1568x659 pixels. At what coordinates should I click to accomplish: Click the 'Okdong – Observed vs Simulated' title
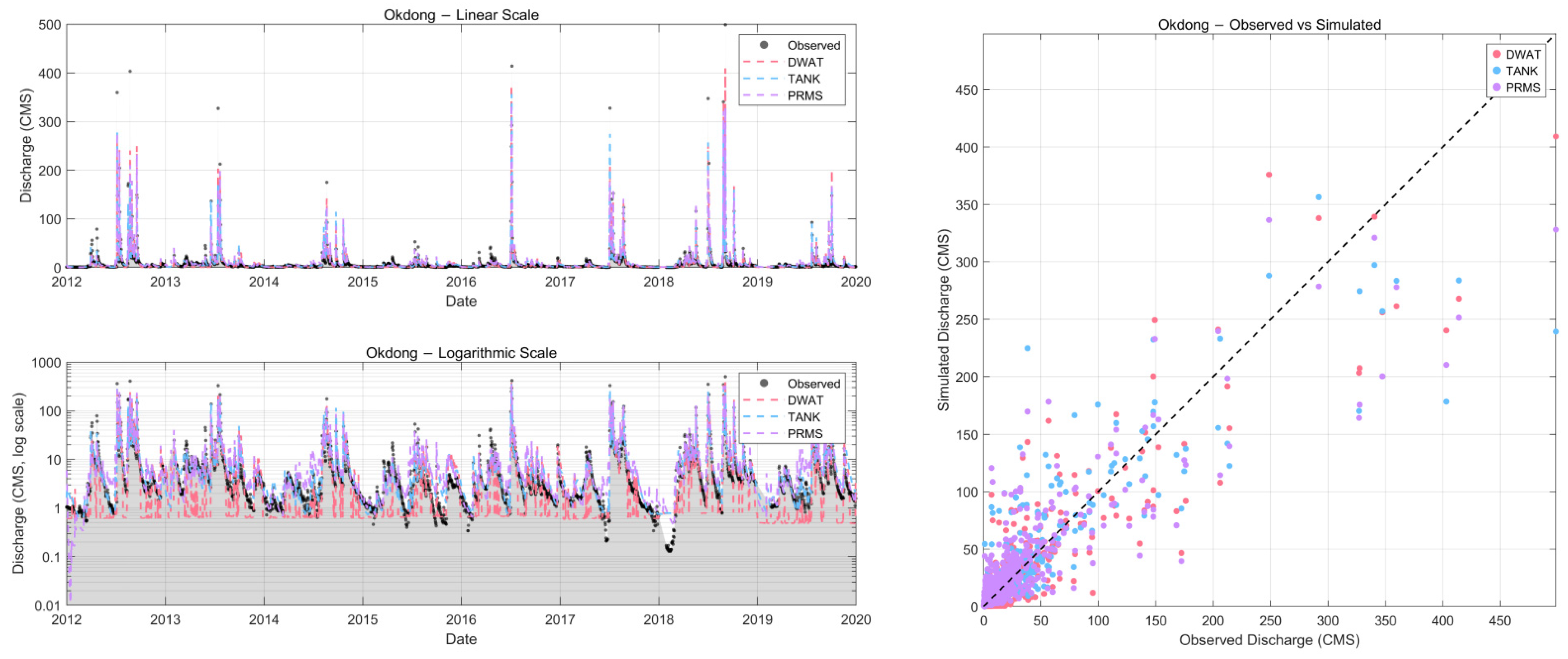(1269, 24)
